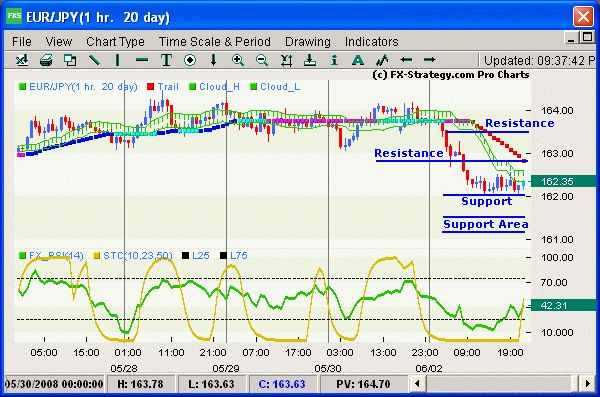Click the green Cloud_H legend square
This screenshot has height=397, width=600.
point(192,87)
